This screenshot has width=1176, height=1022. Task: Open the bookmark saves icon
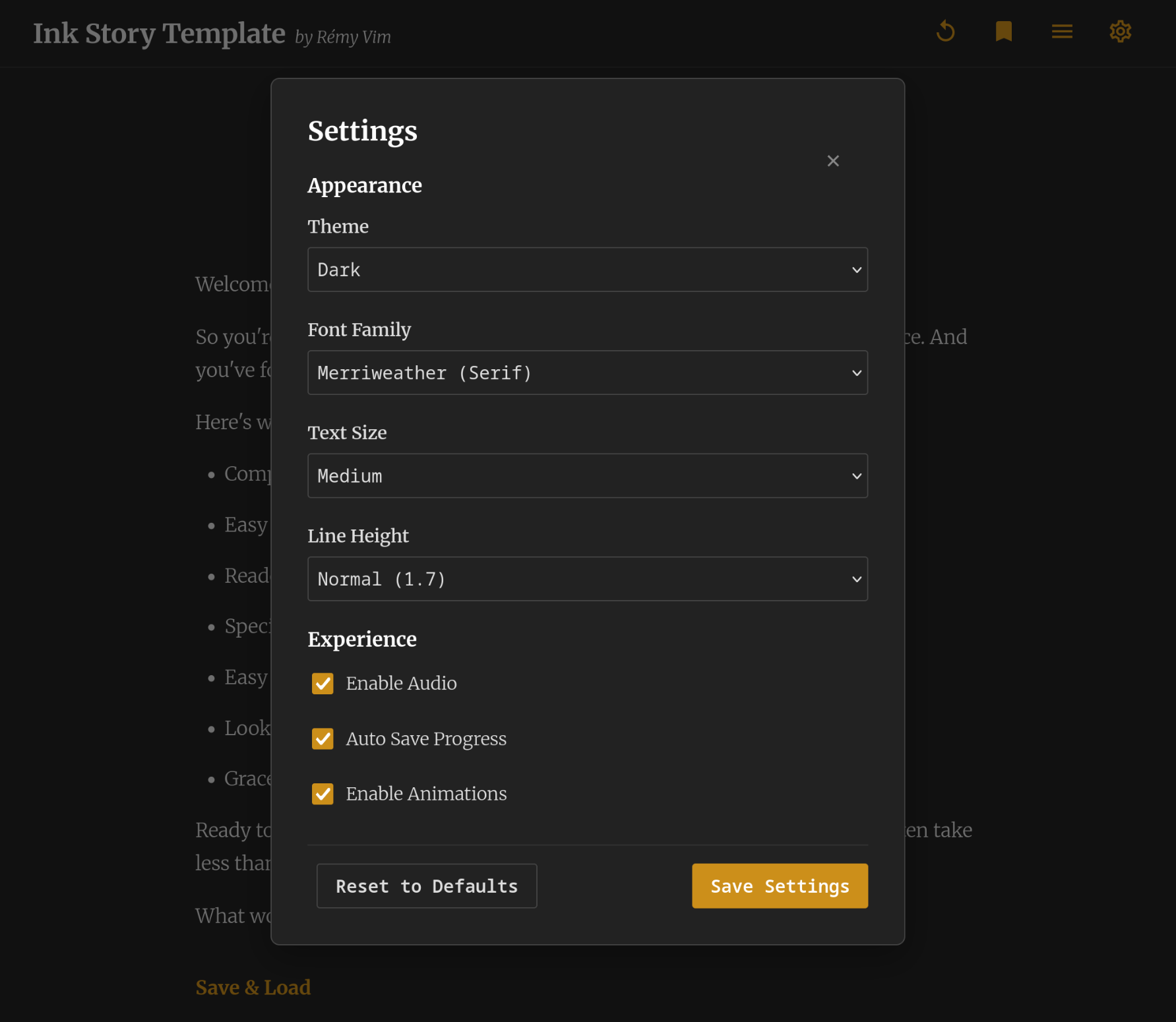pyautogui.click(x=1004, y=31)
